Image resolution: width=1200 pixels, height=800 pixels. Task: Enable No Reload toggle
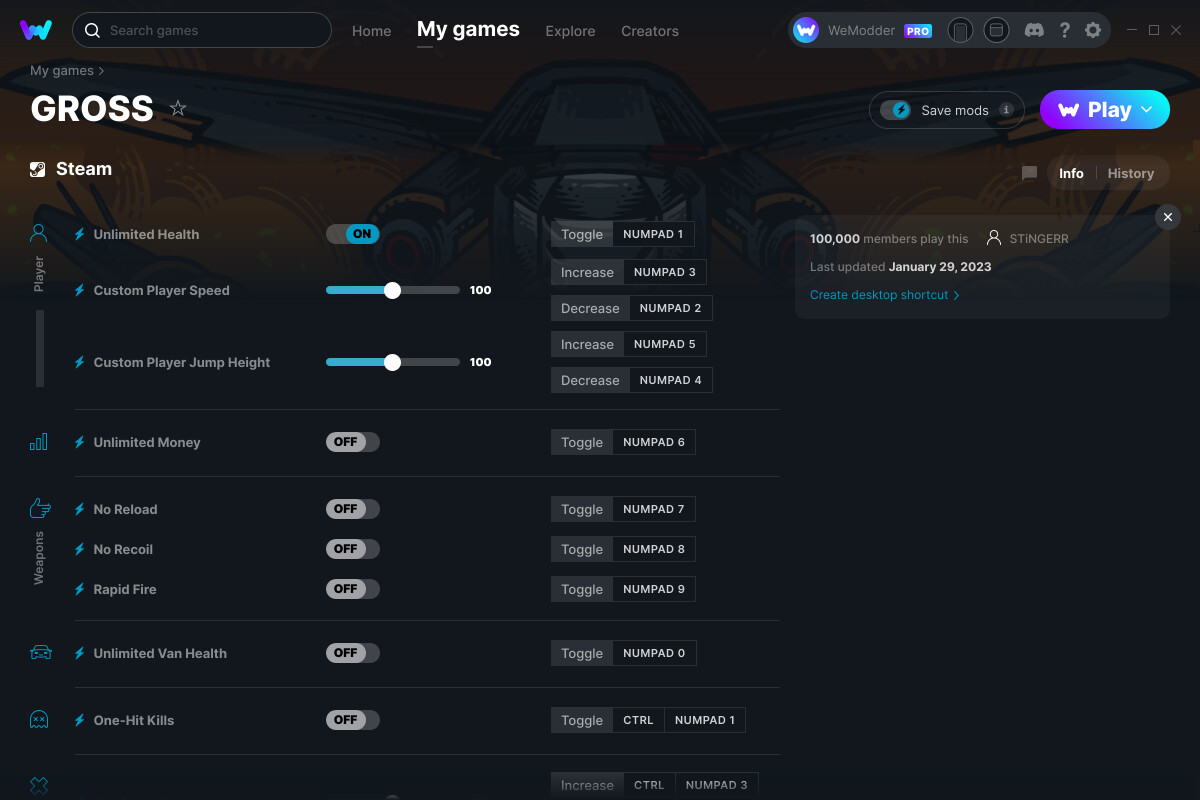pos(353,509)
